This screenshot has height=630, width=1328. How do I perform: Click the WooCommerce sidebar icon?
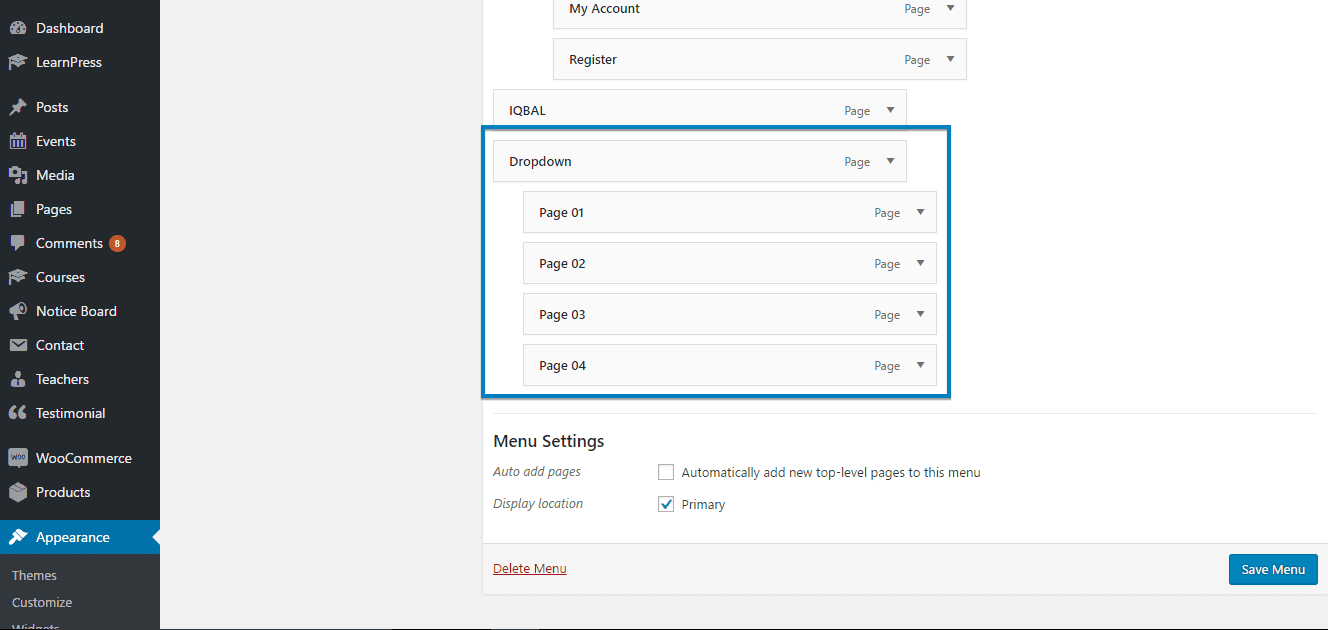click(x=20, y=457)
